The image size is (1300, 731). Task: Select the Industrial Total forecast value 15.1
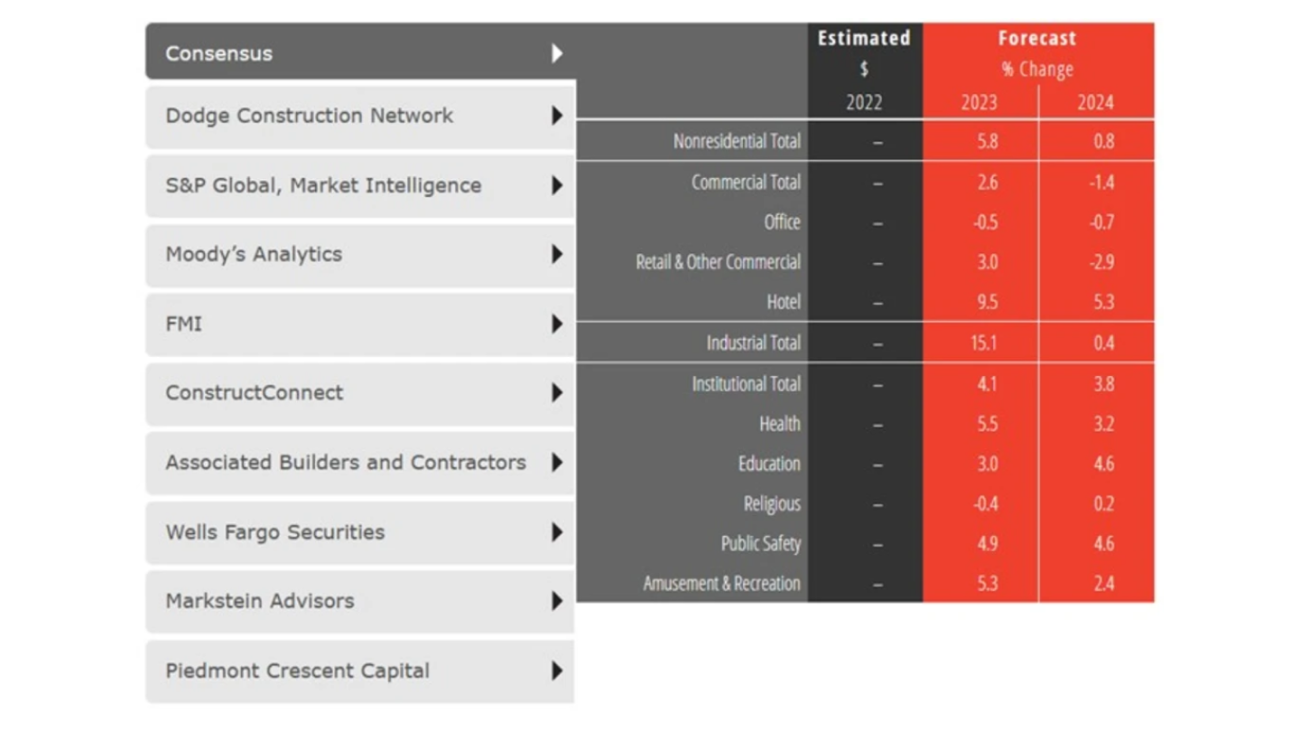(x=979, y=342)
